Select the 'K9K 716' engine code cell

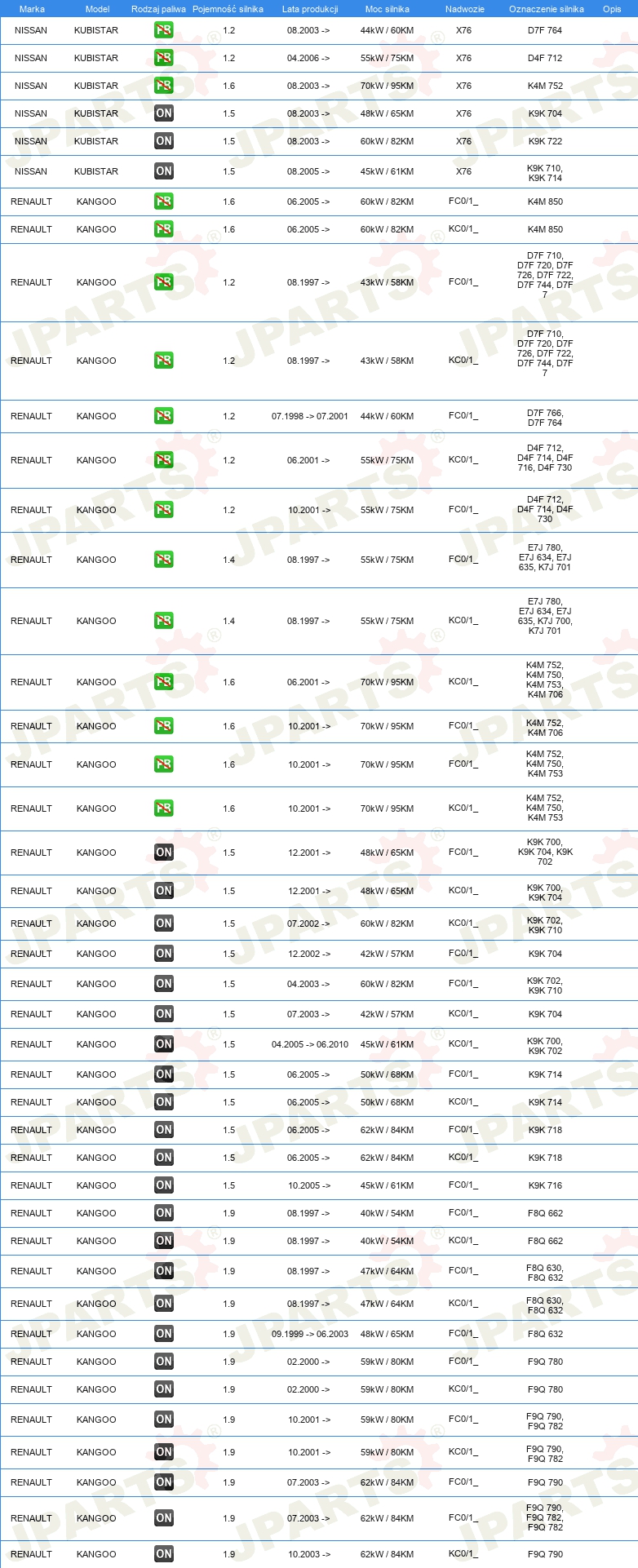tap(545, 1185)
